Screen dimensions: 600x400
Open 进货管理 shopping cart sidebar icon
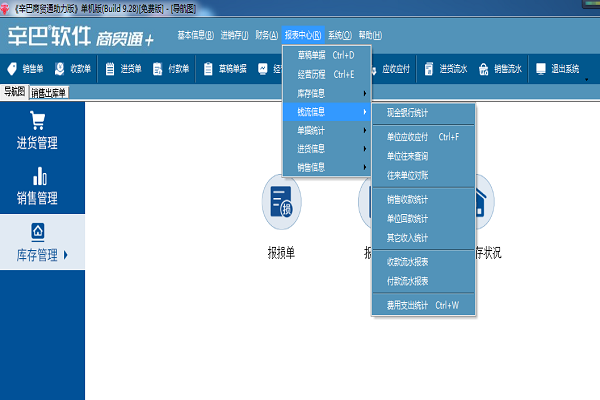point(38,120)
